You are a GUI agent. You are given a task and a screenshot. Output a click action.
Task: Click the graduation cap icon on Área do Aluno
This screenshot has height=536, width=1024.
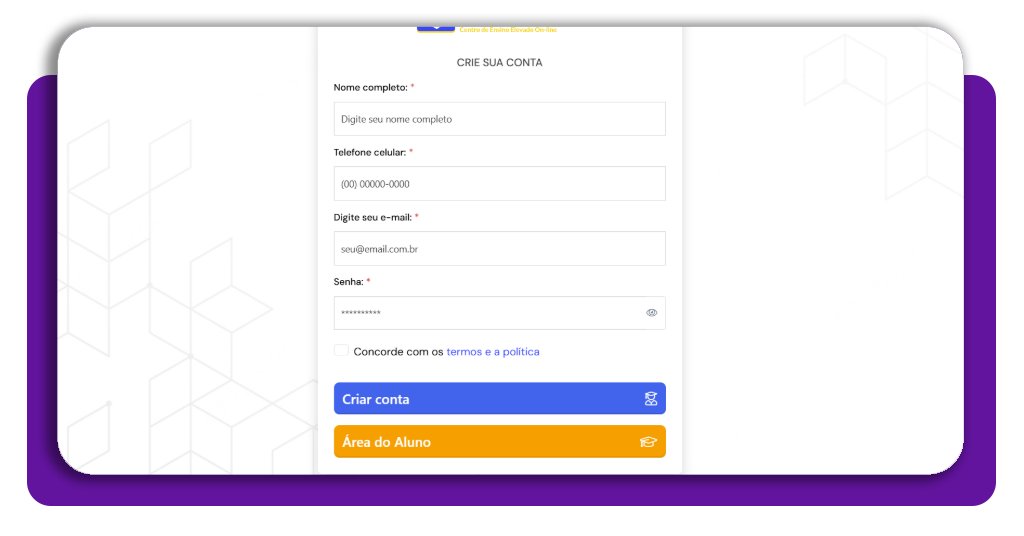(648, 442)
